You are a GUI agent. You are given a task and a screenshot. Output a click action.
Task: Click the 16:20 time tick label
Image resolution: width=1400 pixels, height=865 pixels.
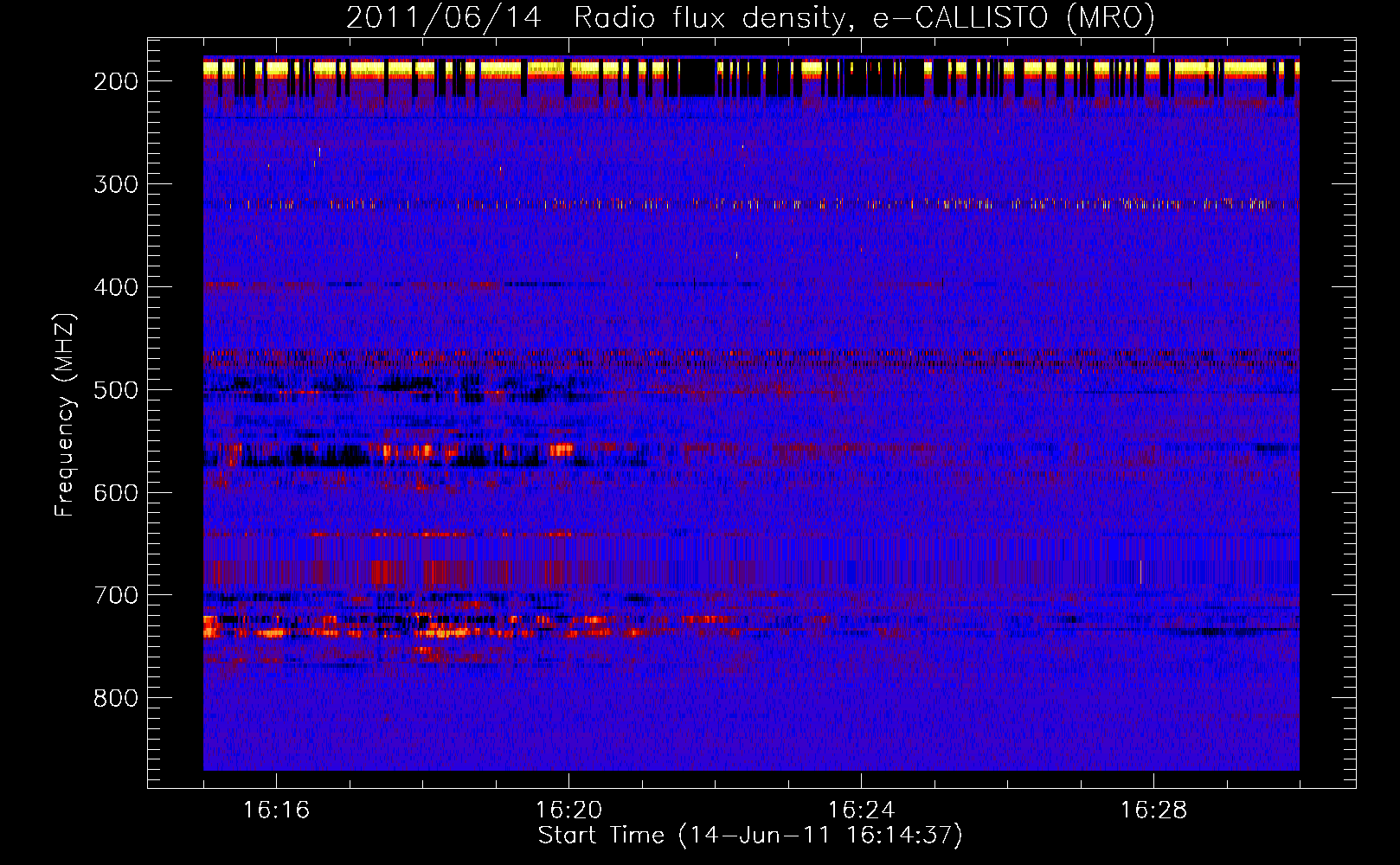pyautogui.click(x=568, y=811)
